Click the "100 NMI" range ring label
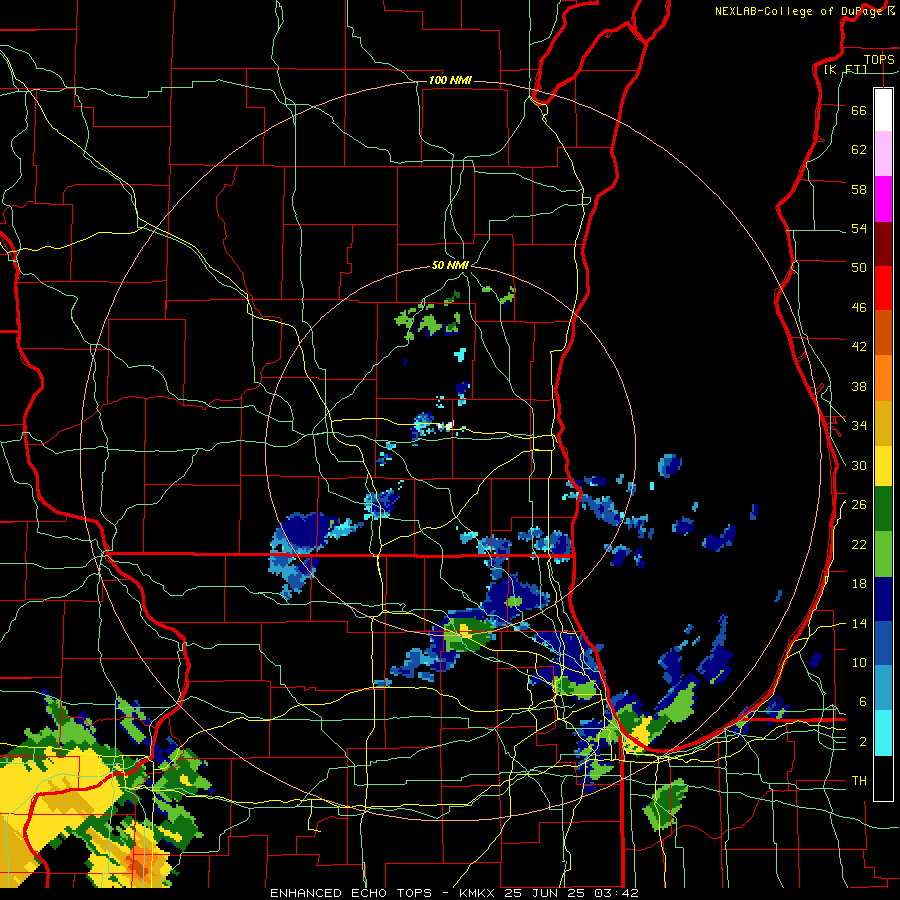 pos(451,80)
